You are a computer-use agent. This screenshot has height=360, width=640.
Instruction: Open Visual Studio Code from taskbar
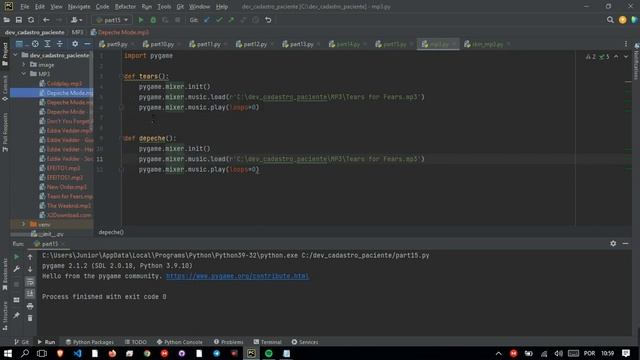78,353
